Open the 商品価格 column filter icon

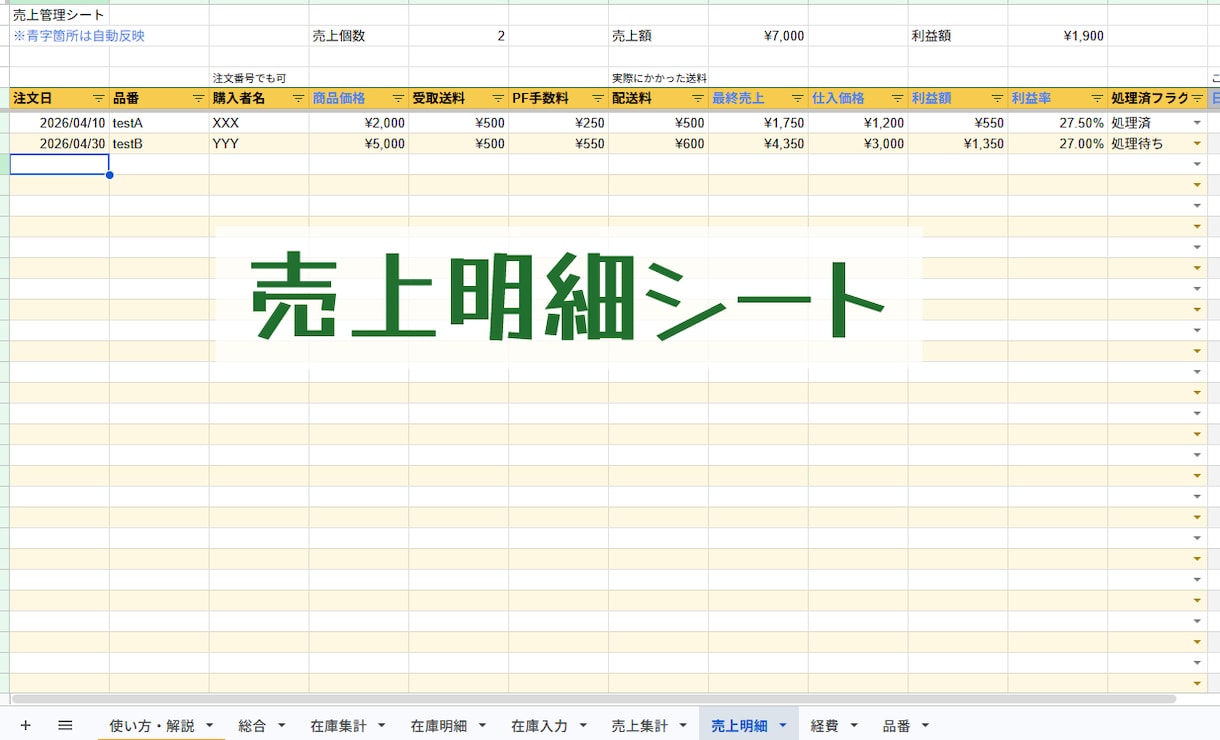(398, 98)
